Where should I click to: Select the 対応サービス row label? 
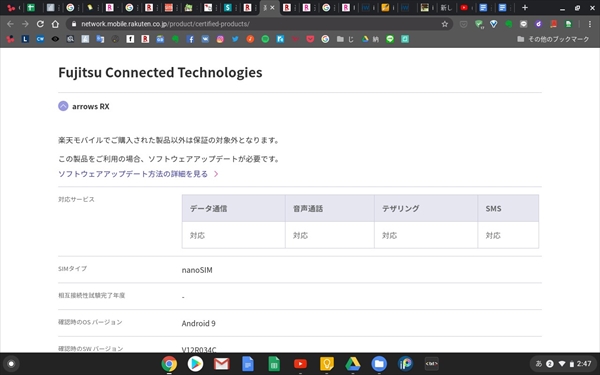click(76, 199)
